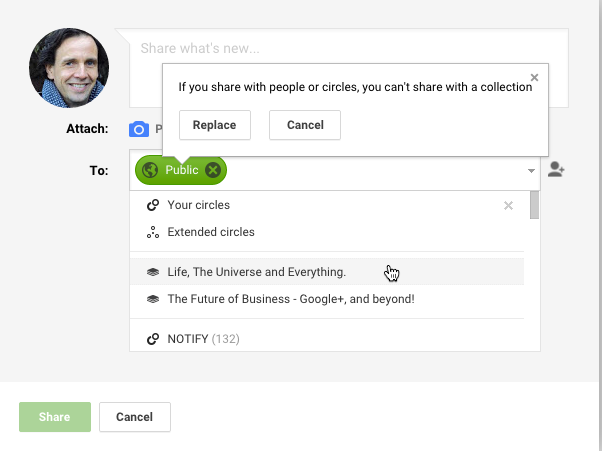Click the Extended circles dots icon
The width and height of the screenshot is (602, 451).
tap(153, 232)
